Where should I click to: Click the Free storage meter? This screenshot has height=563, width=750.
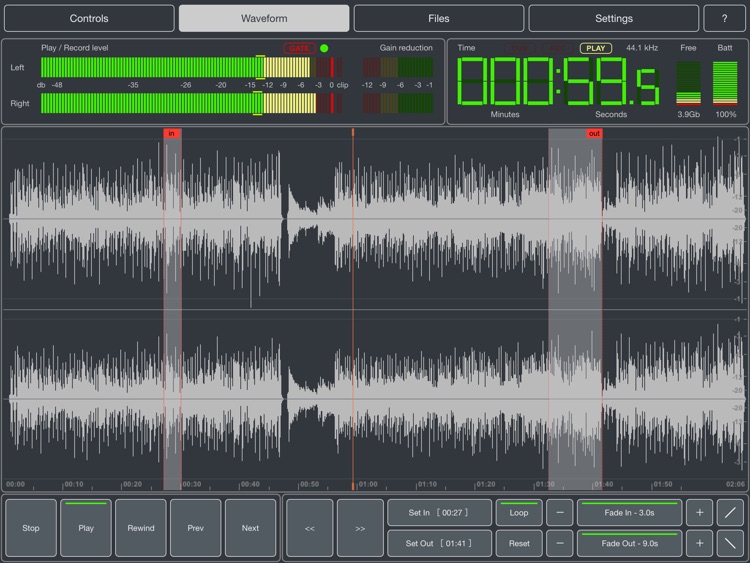(688, 83)
